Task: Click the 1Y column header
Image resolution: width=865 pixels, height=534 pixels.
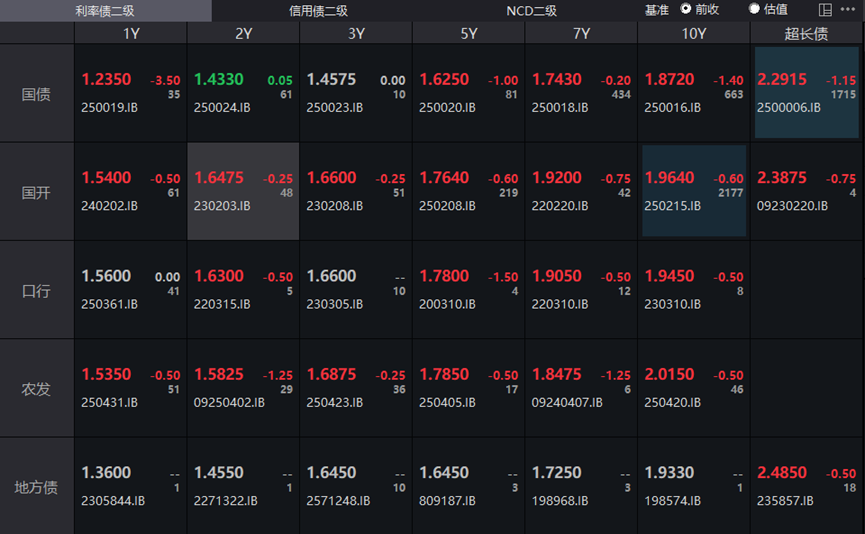Action: click(x=131, y=33)
